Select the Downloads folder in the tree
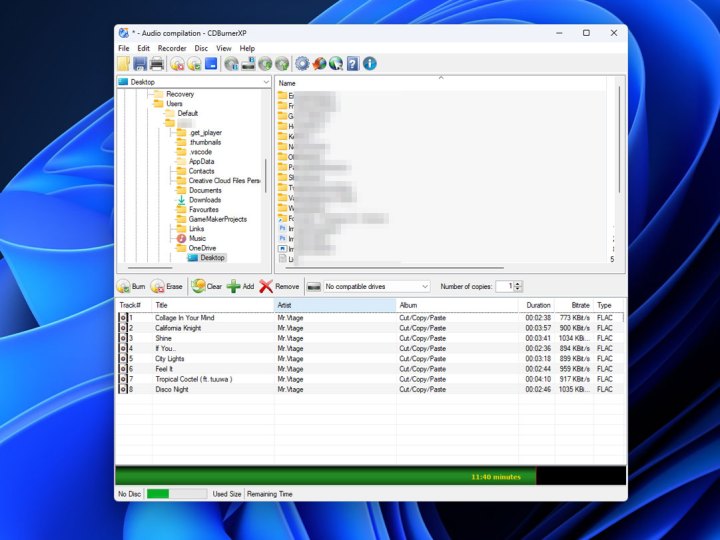The height and width of the screenshot is (540, 720). [x=205, y=200]
